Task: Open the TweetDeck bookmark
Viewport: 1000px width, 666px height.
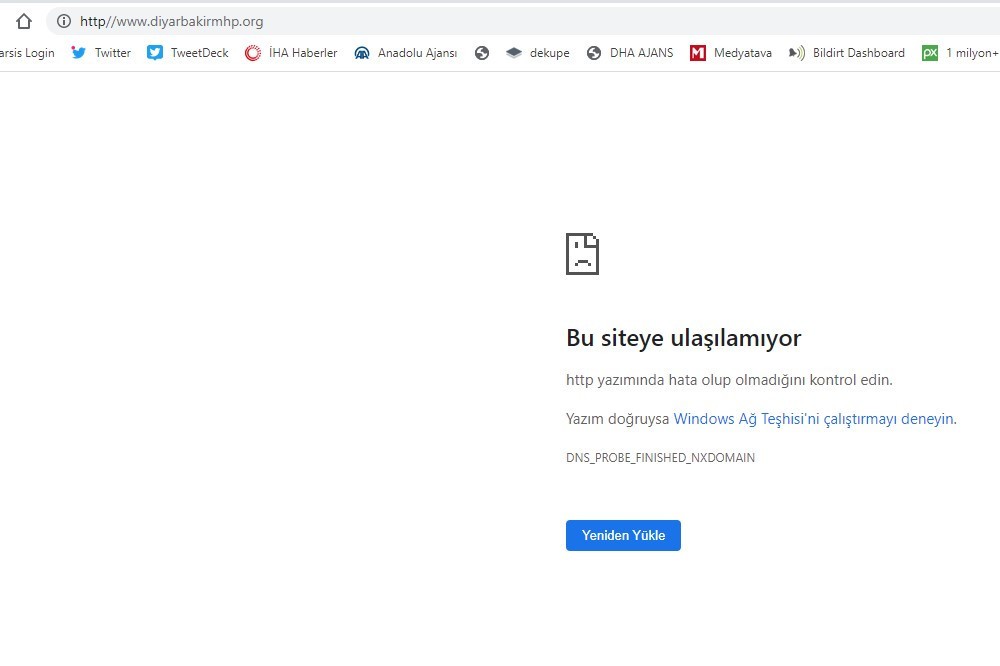Action: (x=188, y=53)
